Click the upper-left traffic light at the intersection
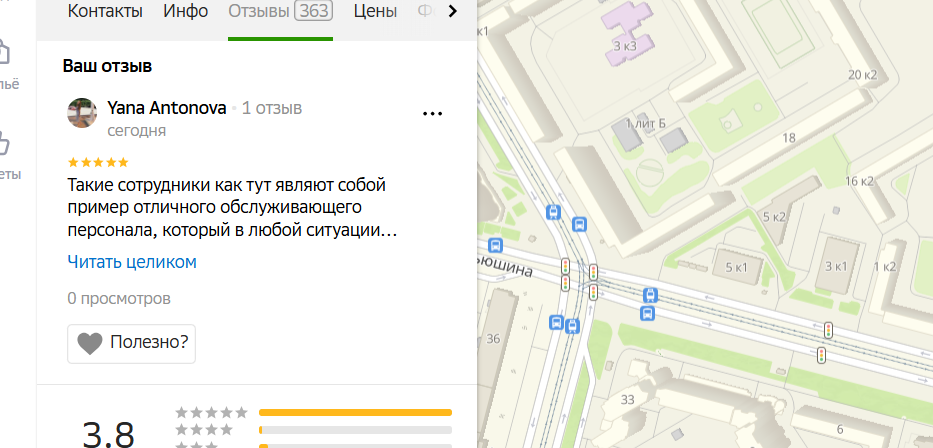The image size is (933, 448). click(x=565, y=265)
